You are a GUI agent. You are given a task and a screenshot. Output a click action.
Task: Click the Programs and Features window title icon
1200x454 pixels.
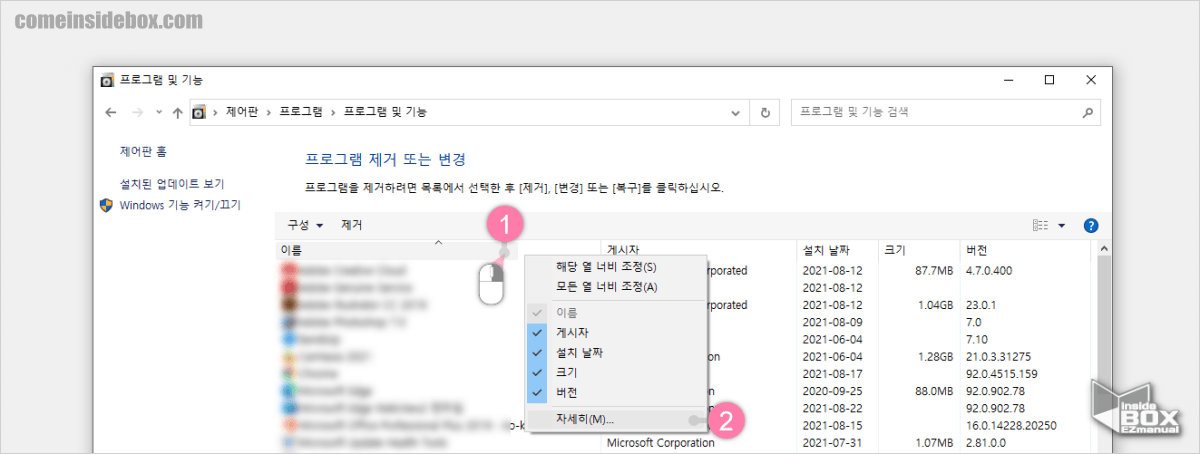click(x=108, y=79)
